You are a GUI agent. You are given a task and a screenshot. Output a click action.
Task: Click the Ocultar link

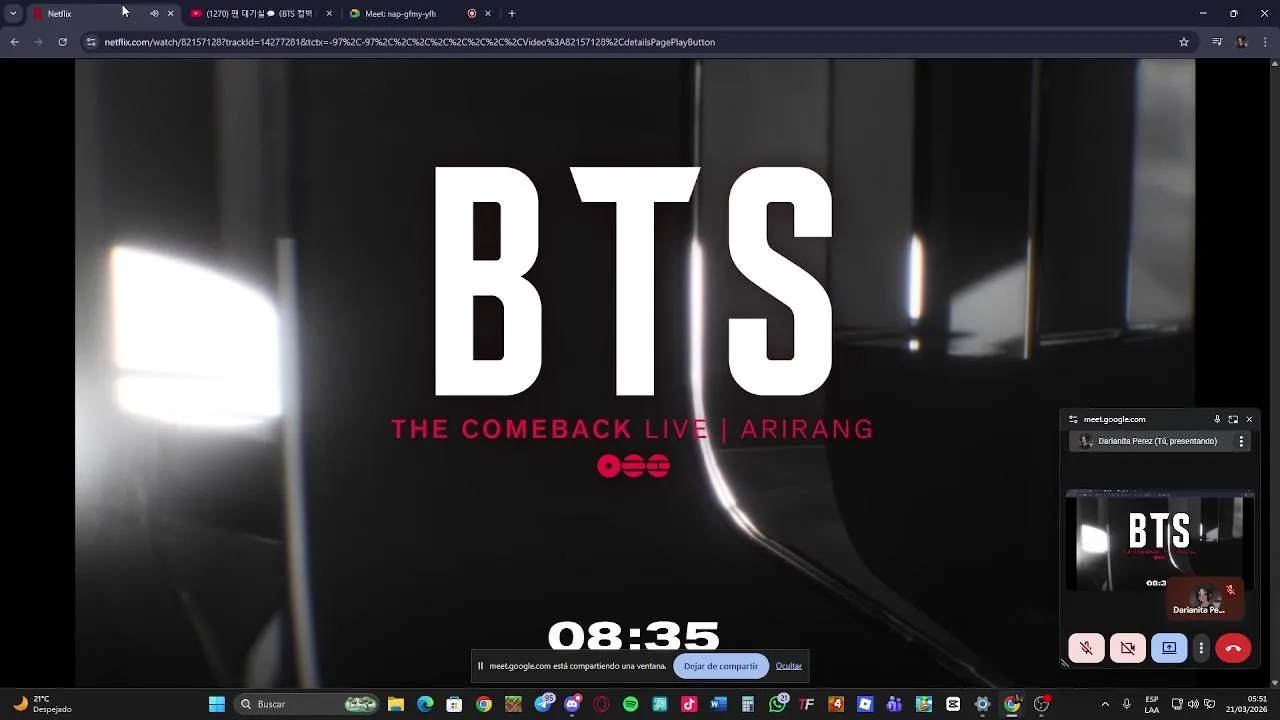[x=789, y=666]
